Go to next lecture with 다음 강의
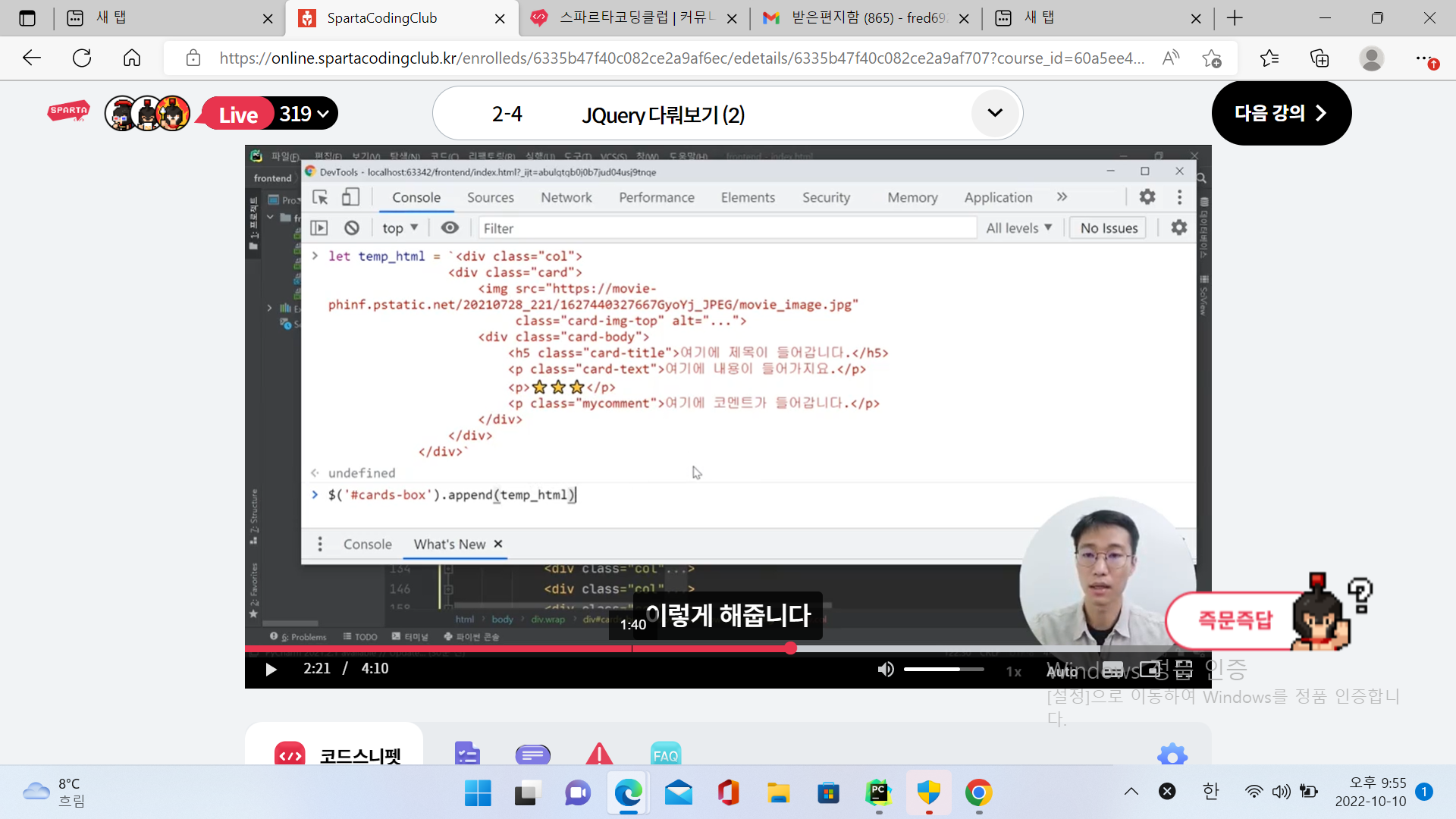The image size is (1456, 819). [1281, 113]
